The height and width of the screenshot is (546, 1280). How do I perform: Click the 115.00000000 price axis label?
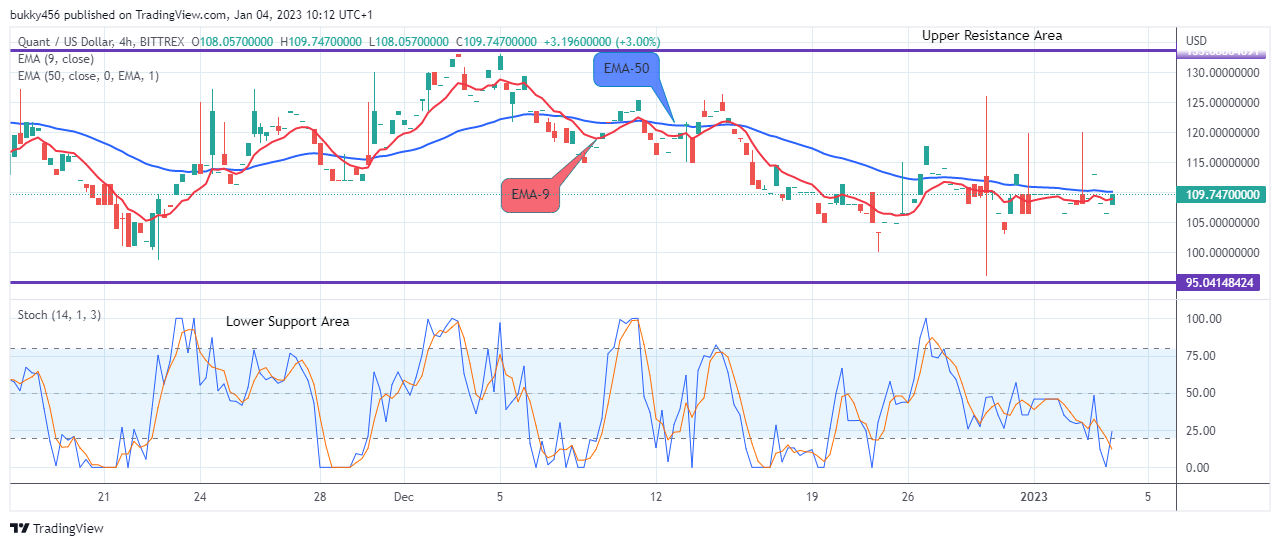1223,163
